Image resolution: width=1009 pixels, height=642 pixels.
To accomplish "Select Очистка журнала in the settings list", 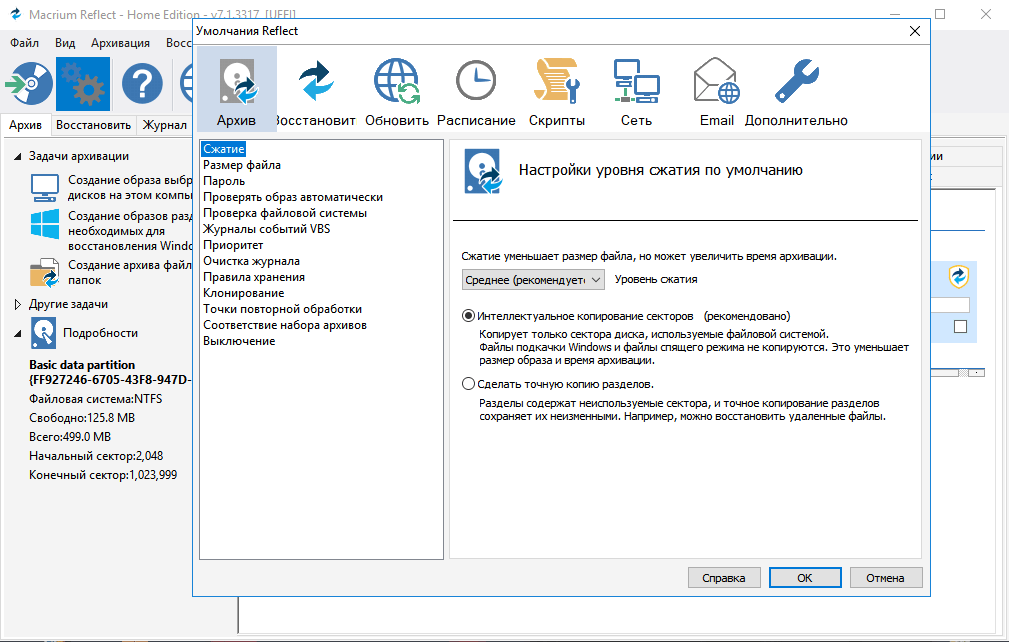I will (x=252, y=261).
